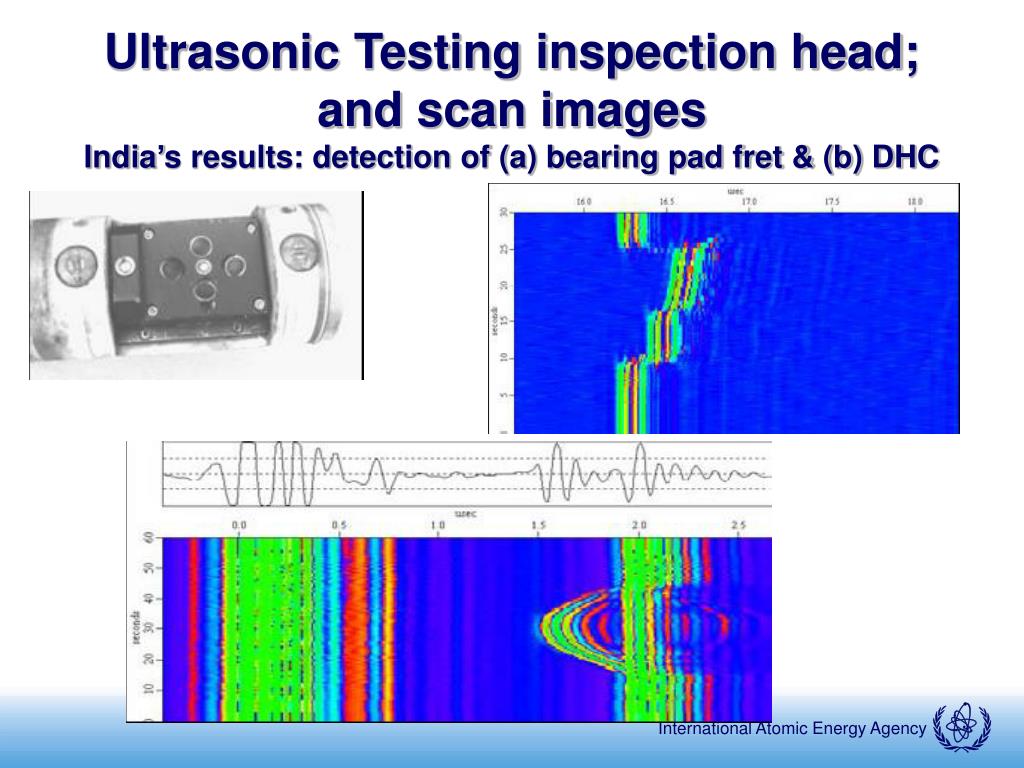Screen dimensions: 1024x768
Task: Click the A-scan waveform trace plot
Action: tap(467, 474)
